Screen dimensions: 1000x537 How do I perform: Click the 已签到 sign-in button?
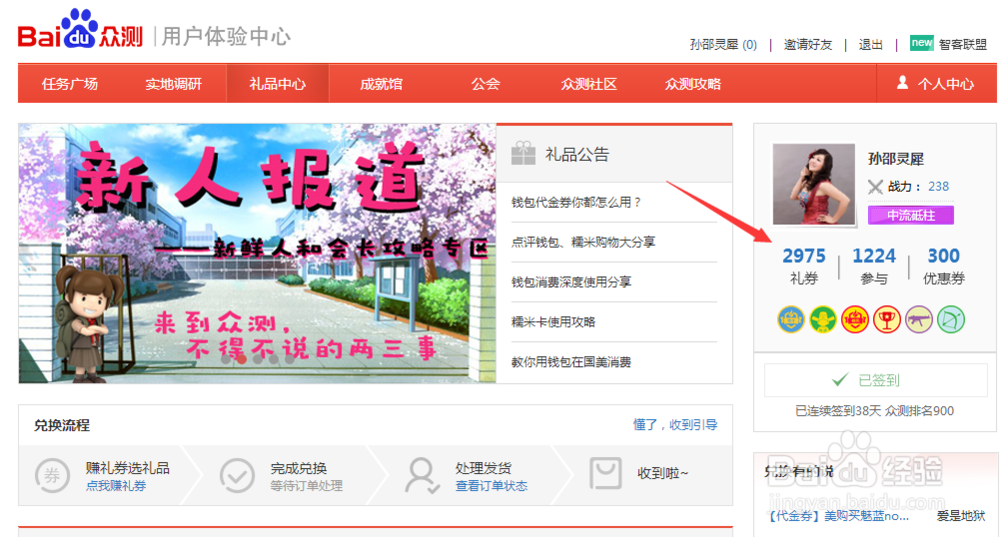click(876, 380)
